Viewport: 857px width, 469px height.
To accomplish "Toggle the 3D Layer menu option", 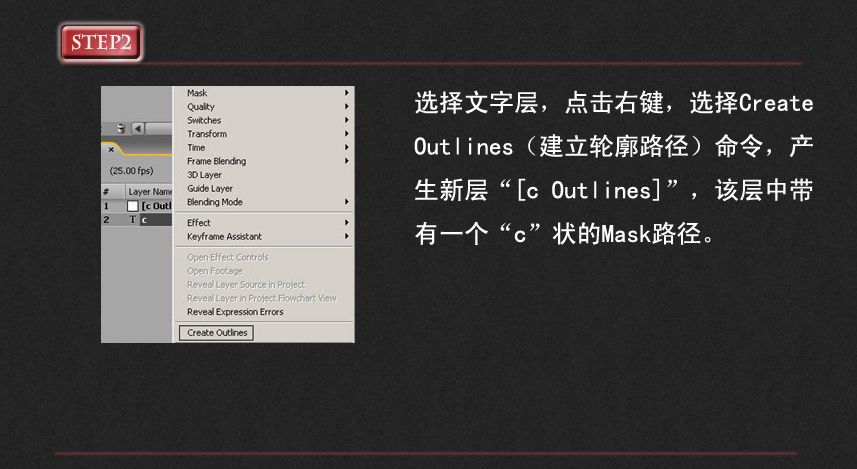I will pos(264,175).
